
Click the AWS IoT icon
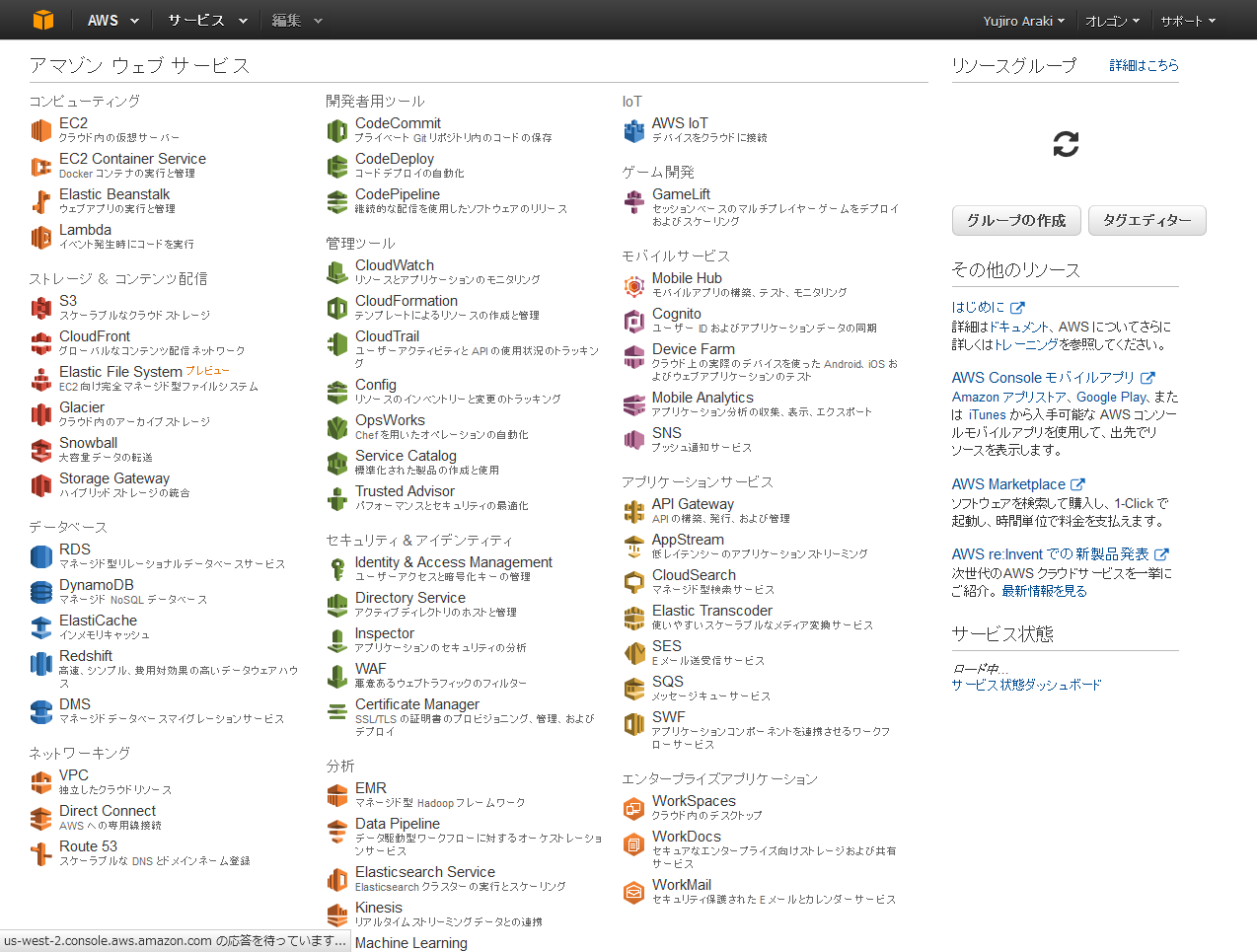pyautogui.click(x=634, y=130)
